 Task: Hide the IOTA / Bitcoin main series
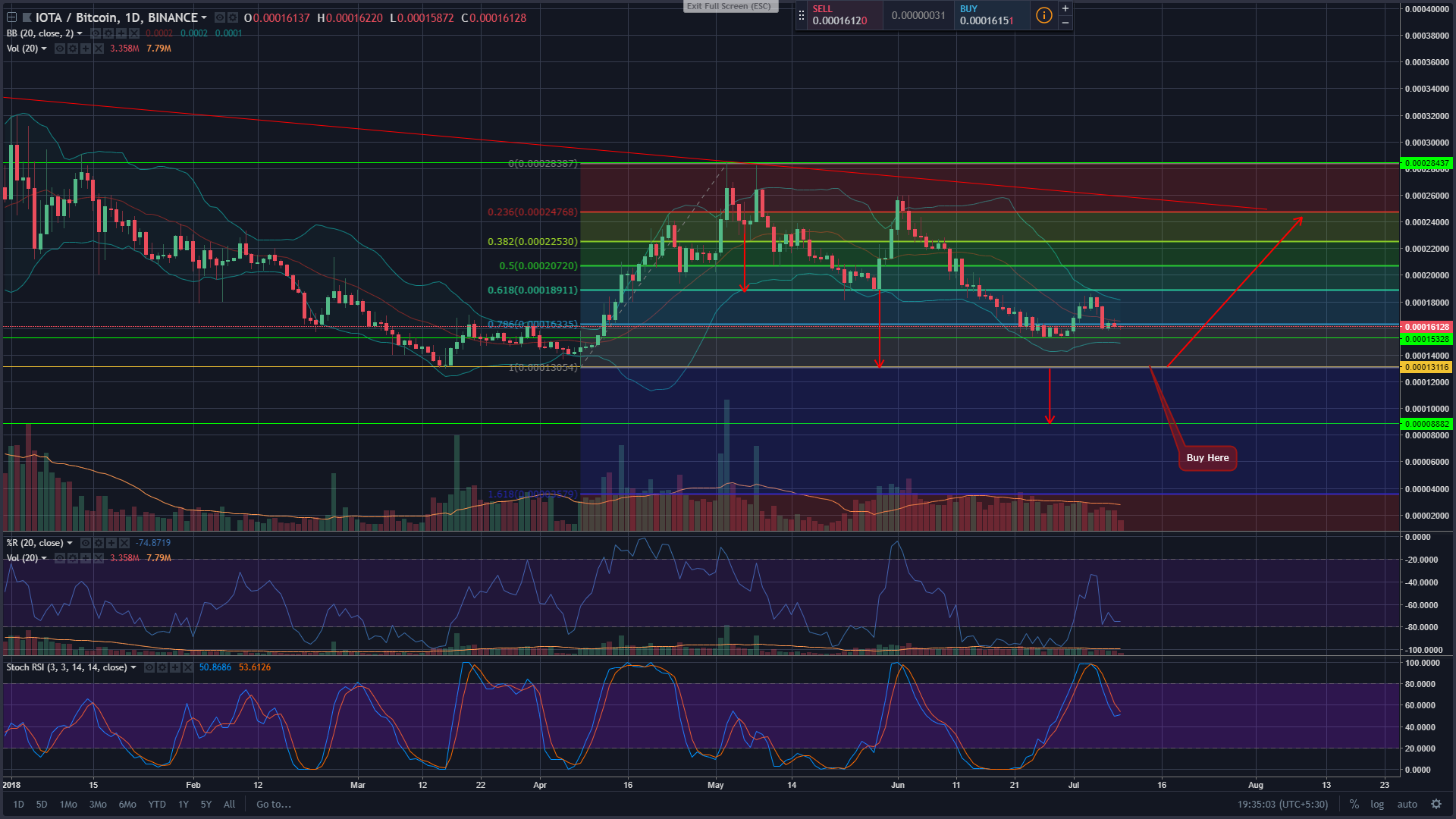coord(219,17)
